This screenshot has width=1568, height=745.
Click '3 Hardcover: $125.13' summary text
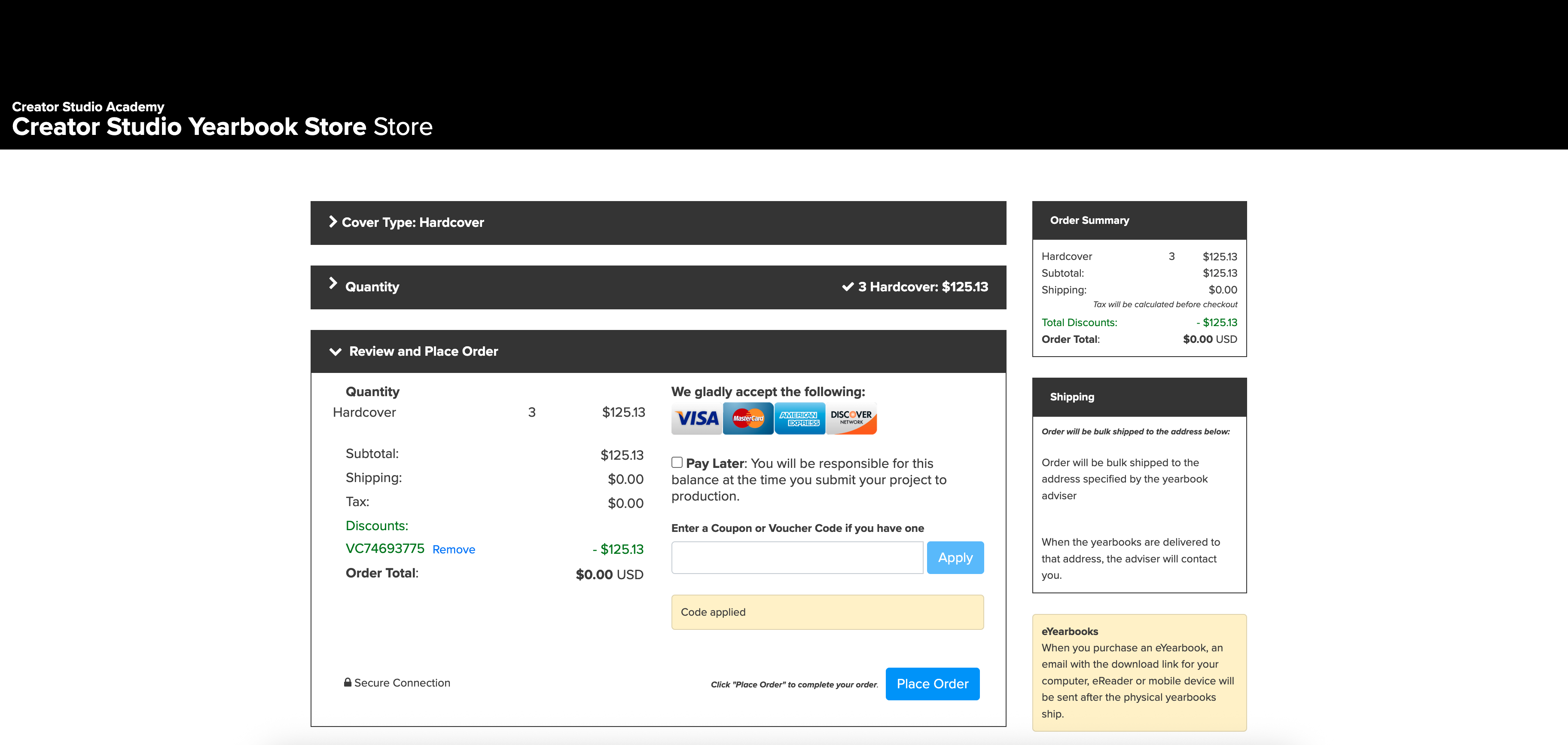923,287
